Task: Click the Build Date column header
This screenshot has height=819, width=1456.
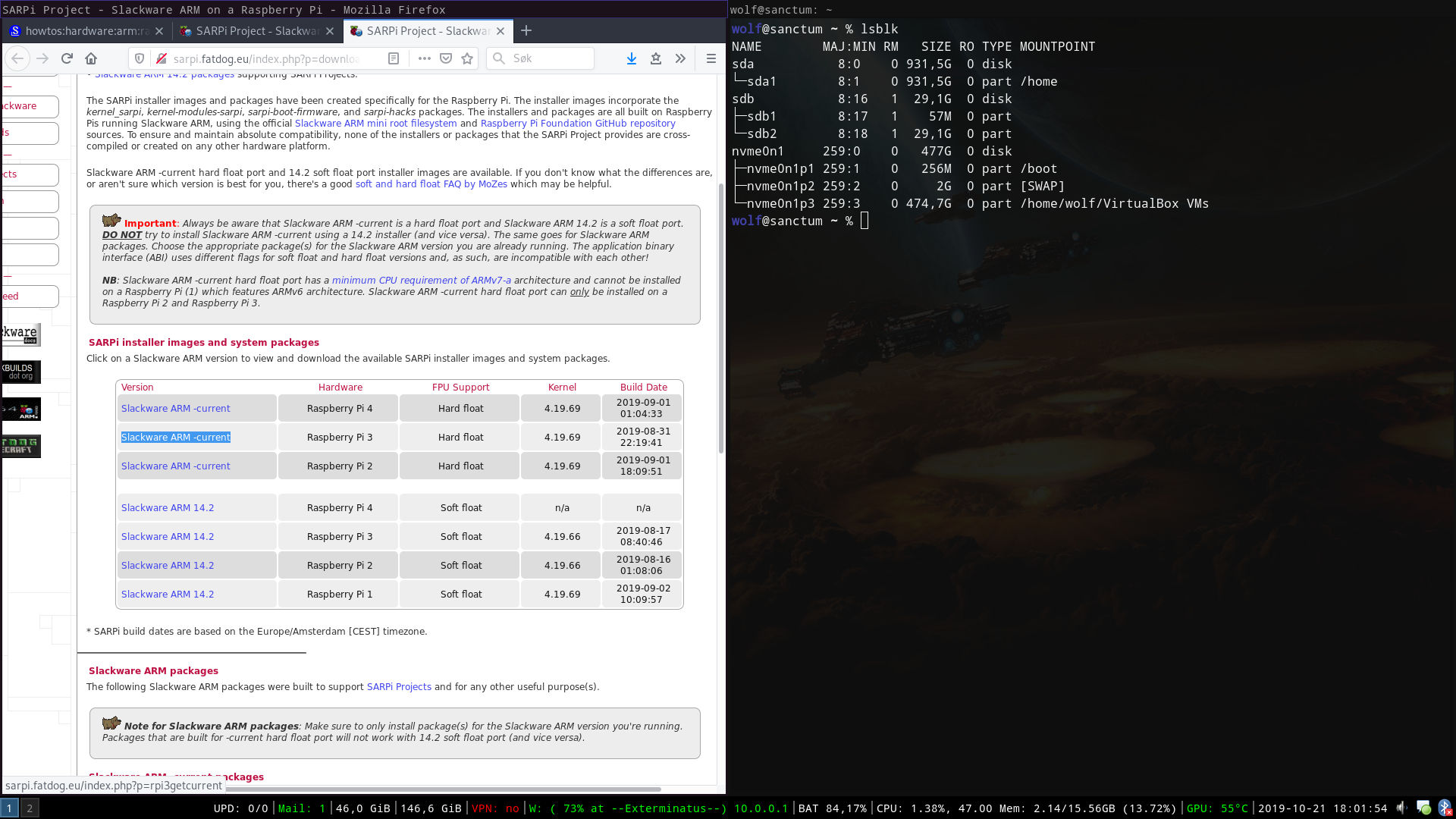Action: click(x=643, y=387)
